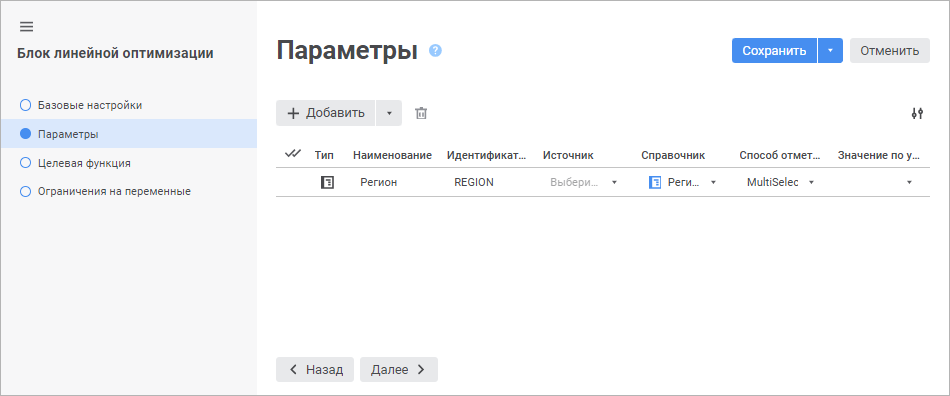Expand the Сохранить dropdown arrow
This screenshot has height=396, width=950.
click(831, 51)
